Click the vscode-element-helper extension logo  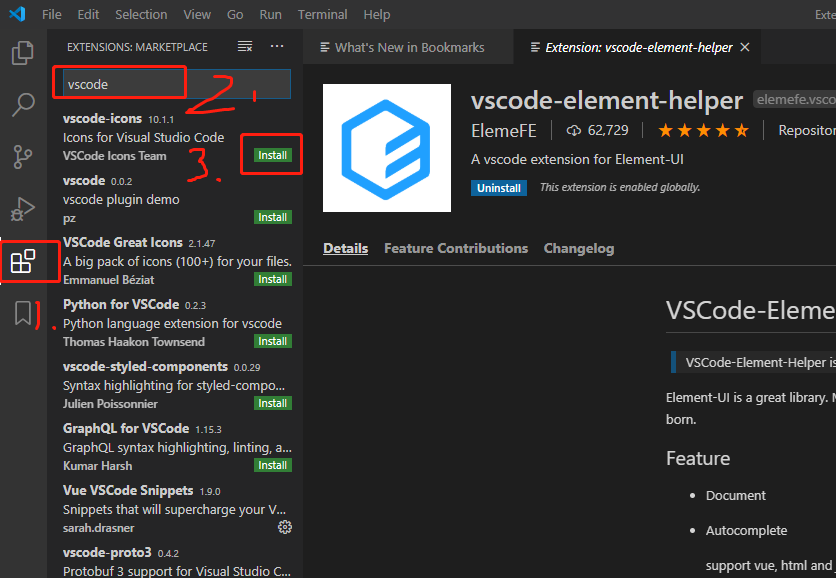click(x=387, y=148)
